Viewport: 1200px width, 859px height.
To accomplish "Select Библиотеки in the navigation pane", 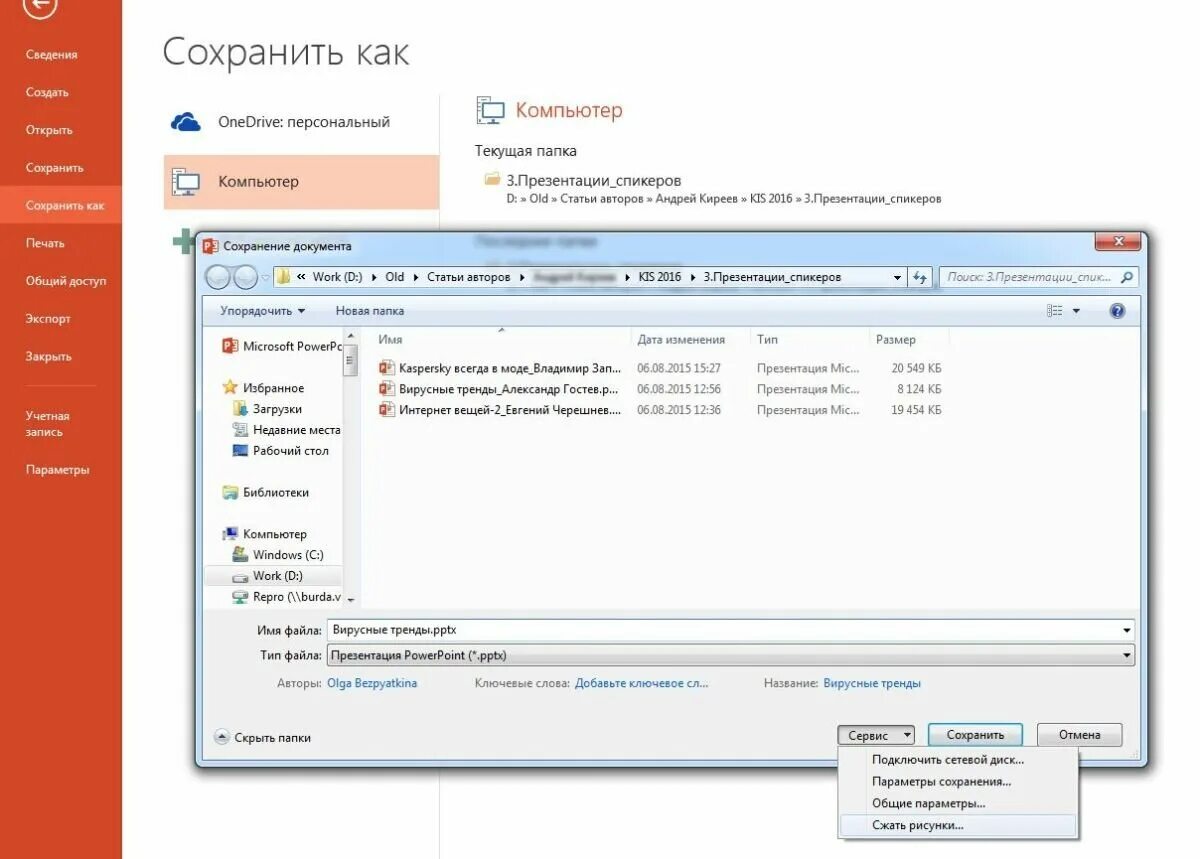I will tap(266, 492).
